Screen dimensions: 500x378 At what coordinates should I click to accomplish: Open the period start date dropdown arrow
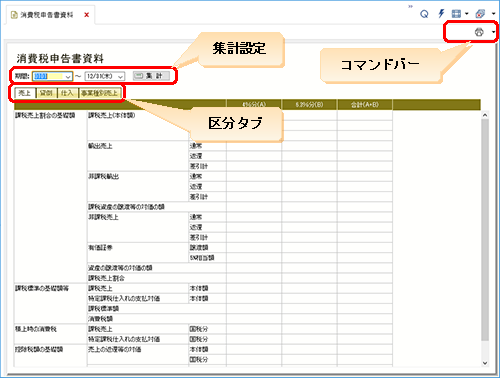(x=68, y=77)
